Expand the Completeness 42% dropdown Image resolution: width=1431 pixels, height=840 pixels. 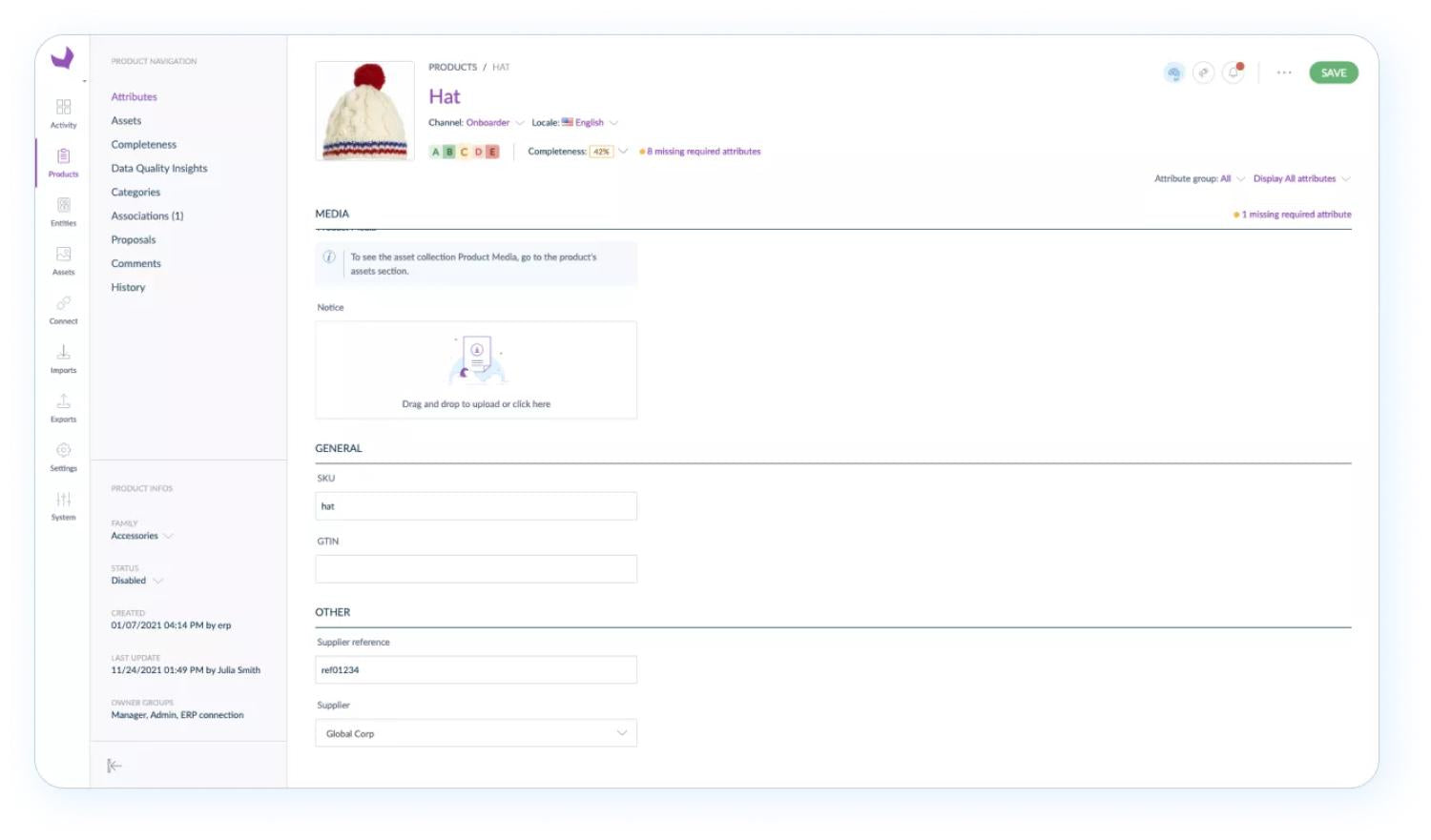tap(609, 152)
